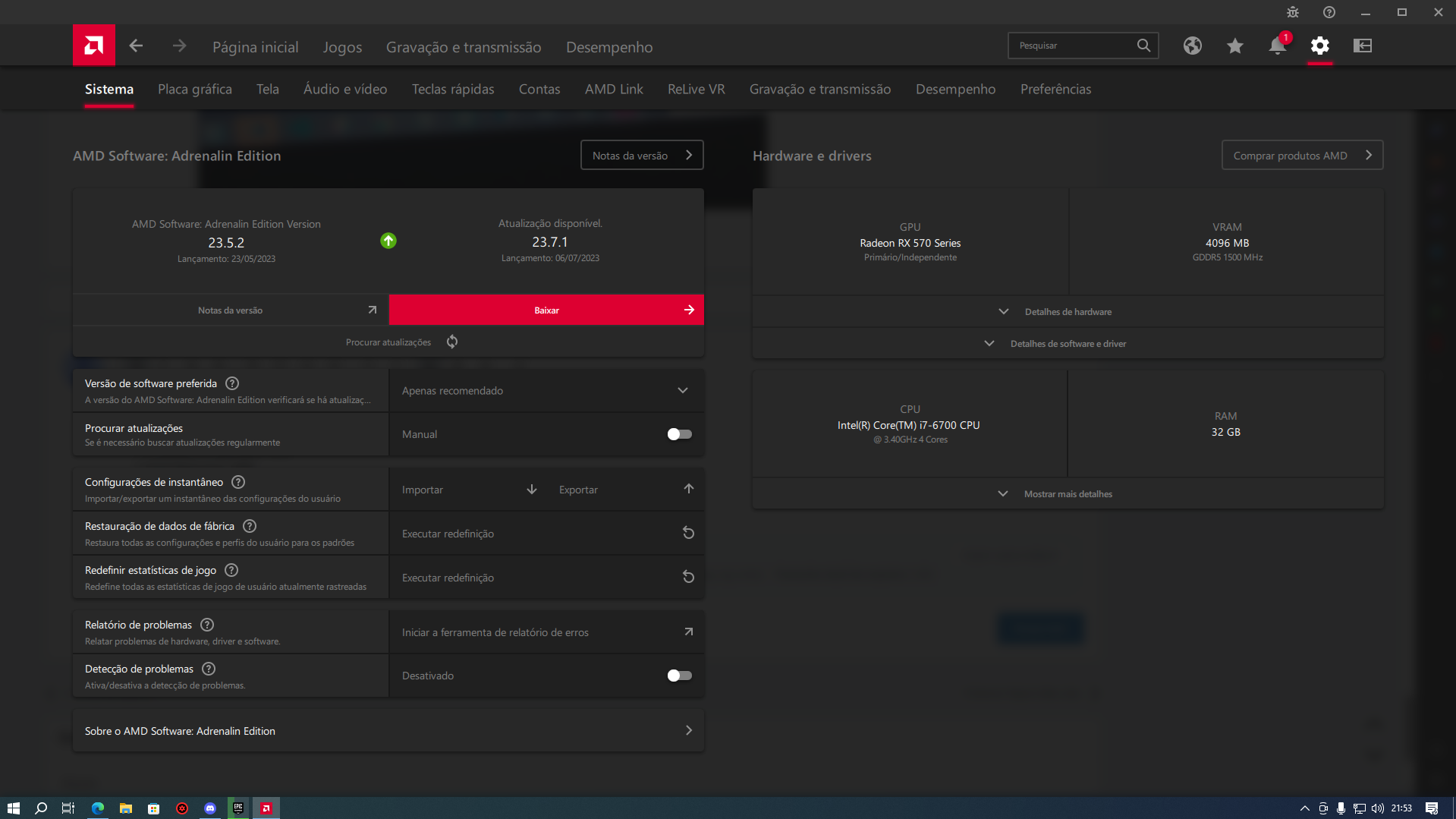Image resolution: width=1456 pixels, height=819 pixels.
Task: Toggle the Procurar atualizações Manual switch
Action: click(679, 434)
